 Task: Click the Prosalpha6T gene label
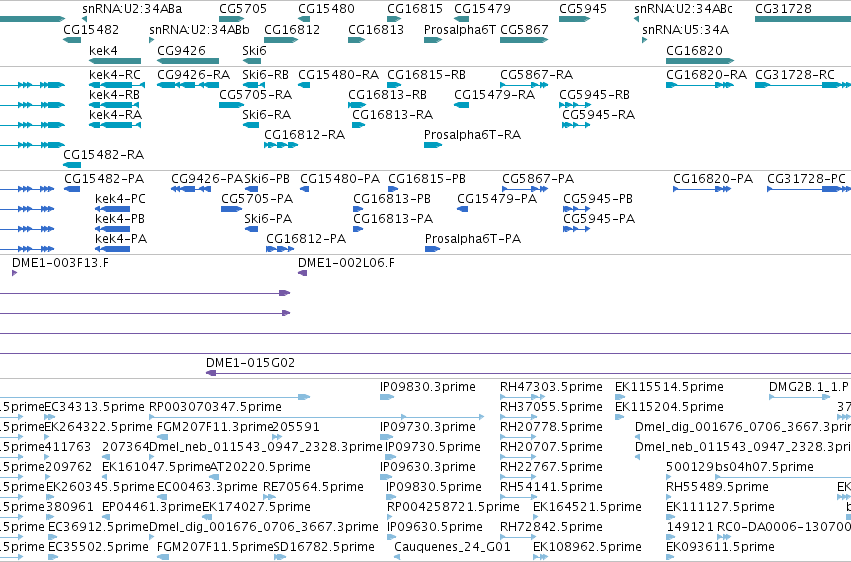(x=460, y=29)
